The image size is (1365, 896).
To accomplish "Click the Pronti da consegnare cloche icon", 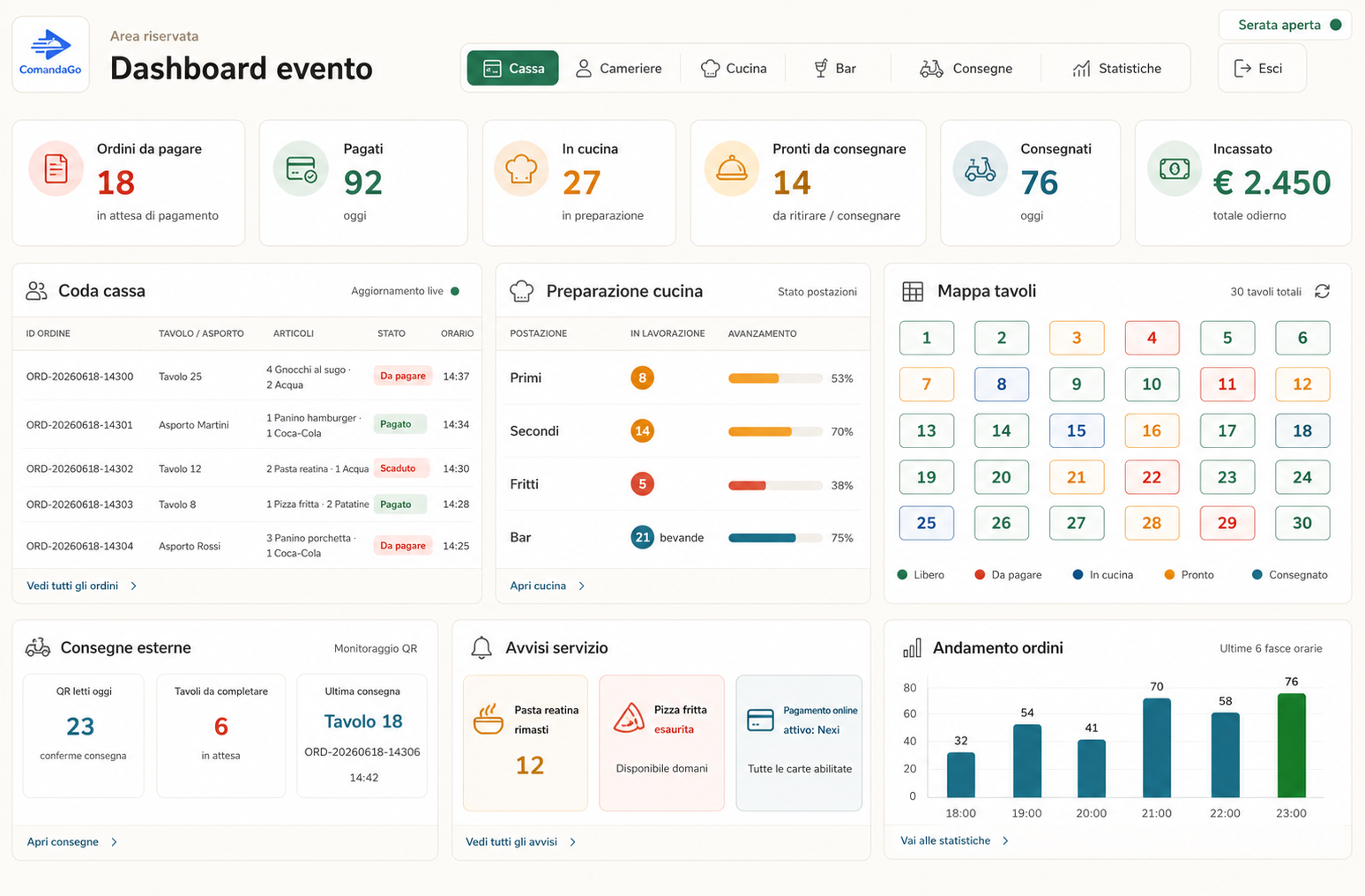I will [x=732, y=168].
